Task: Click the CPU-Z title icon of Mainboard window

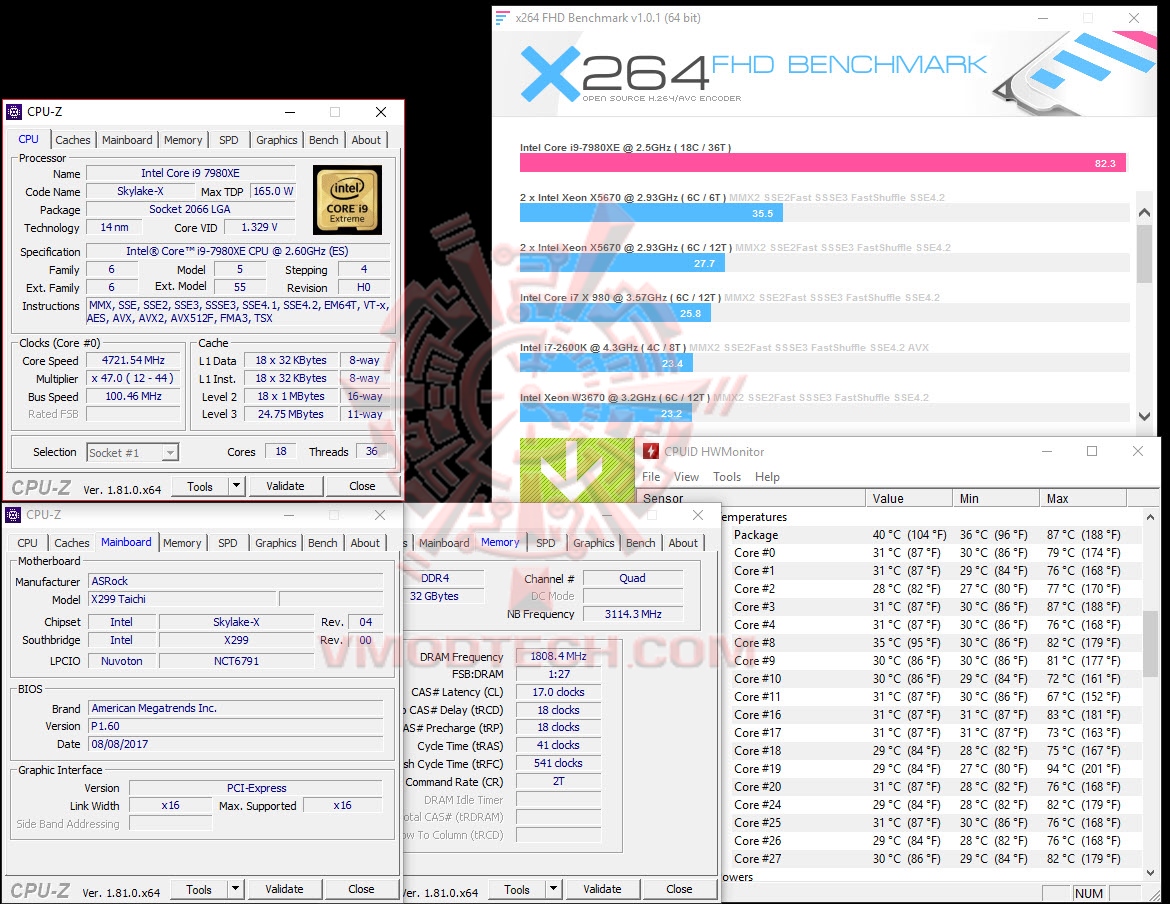Action: pyautogui.click(x=13, y=515)
